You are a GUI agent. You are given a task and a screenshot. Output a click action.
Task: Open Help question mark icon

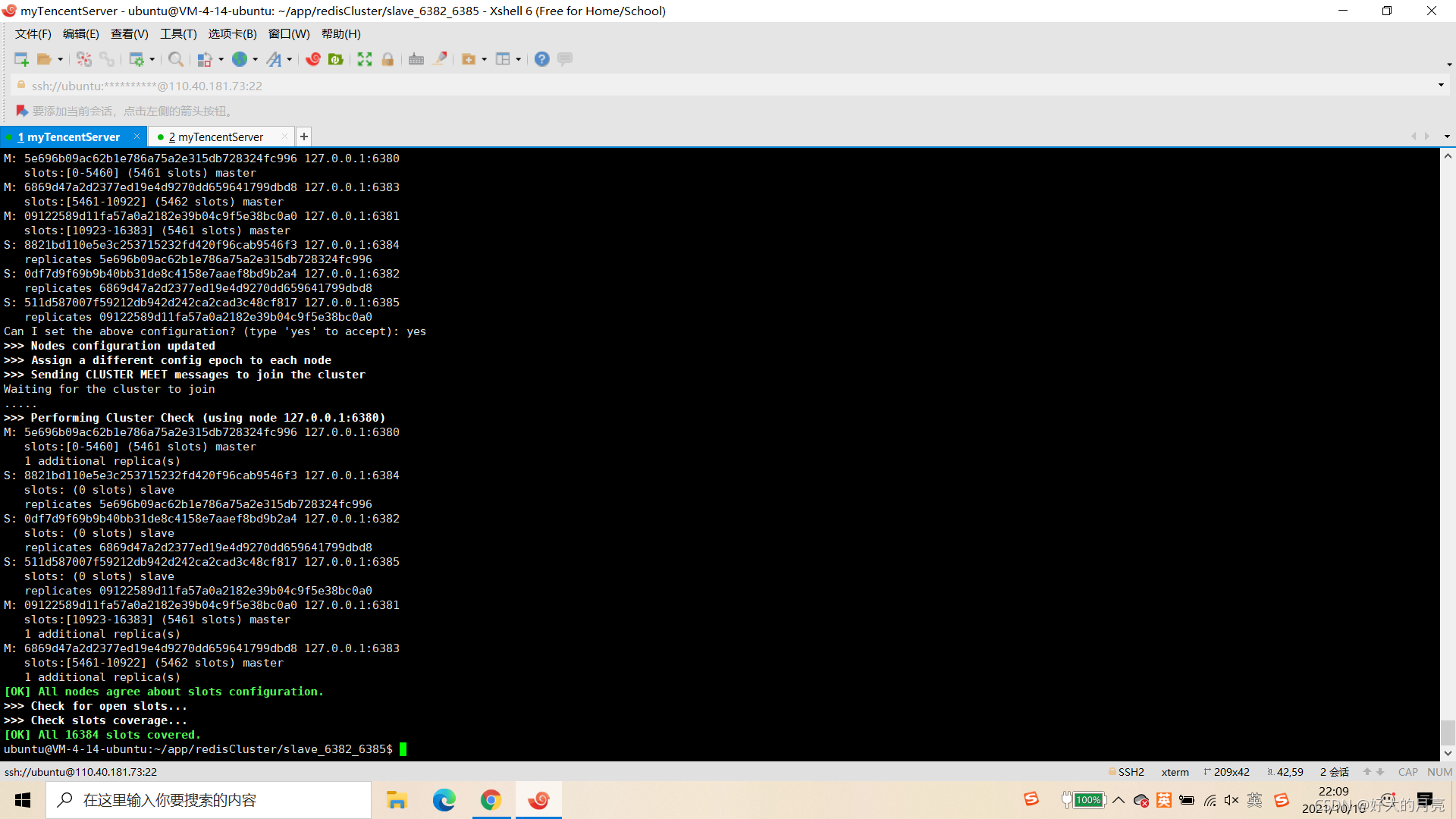click(x=542, y=59)
